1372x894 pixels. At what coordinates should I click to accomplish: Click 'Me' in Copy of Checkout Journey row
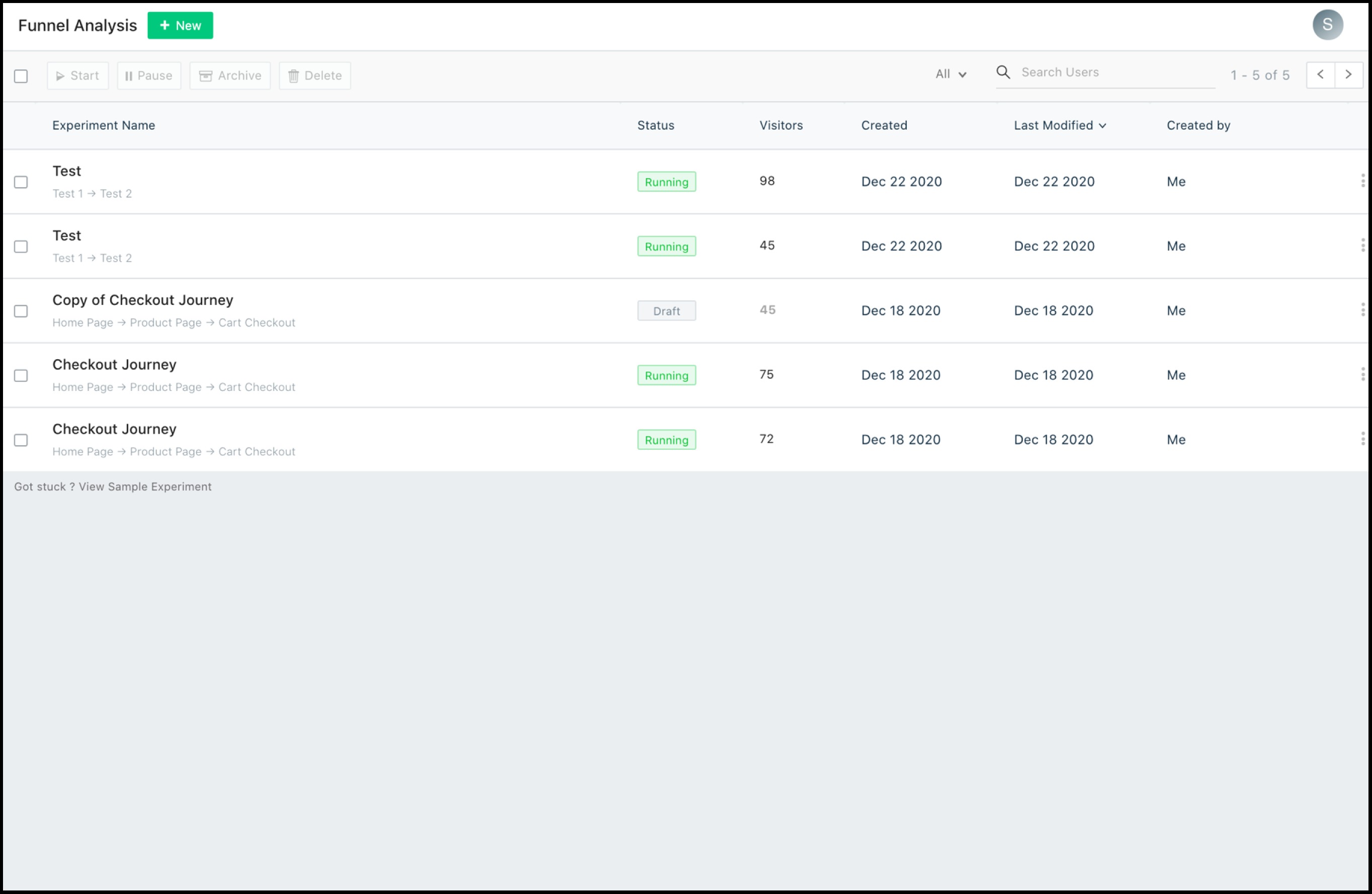point(1176,311)
